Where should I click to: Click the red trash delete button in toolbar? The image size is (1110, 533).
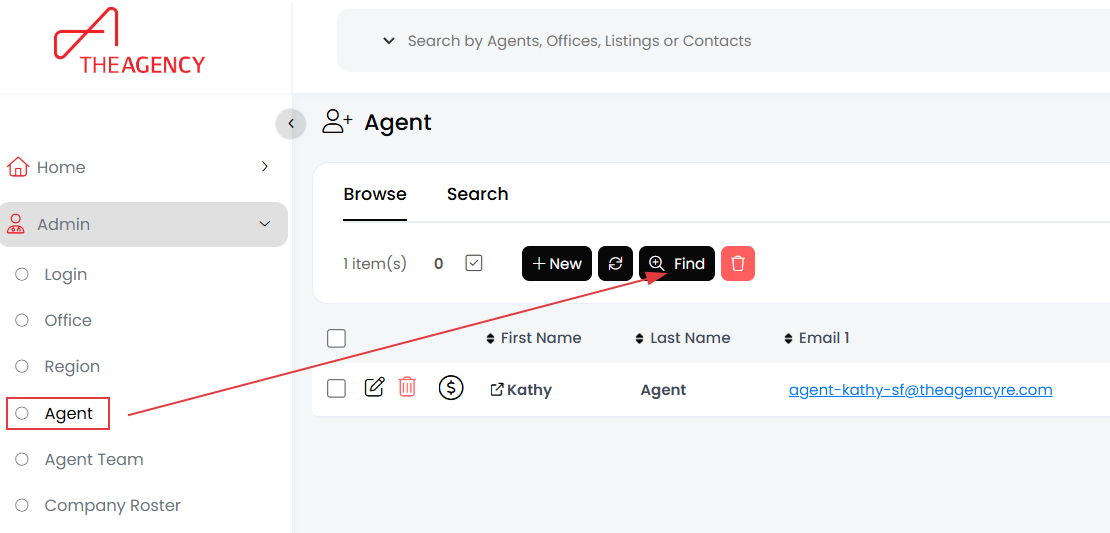[x=738, y=264]
